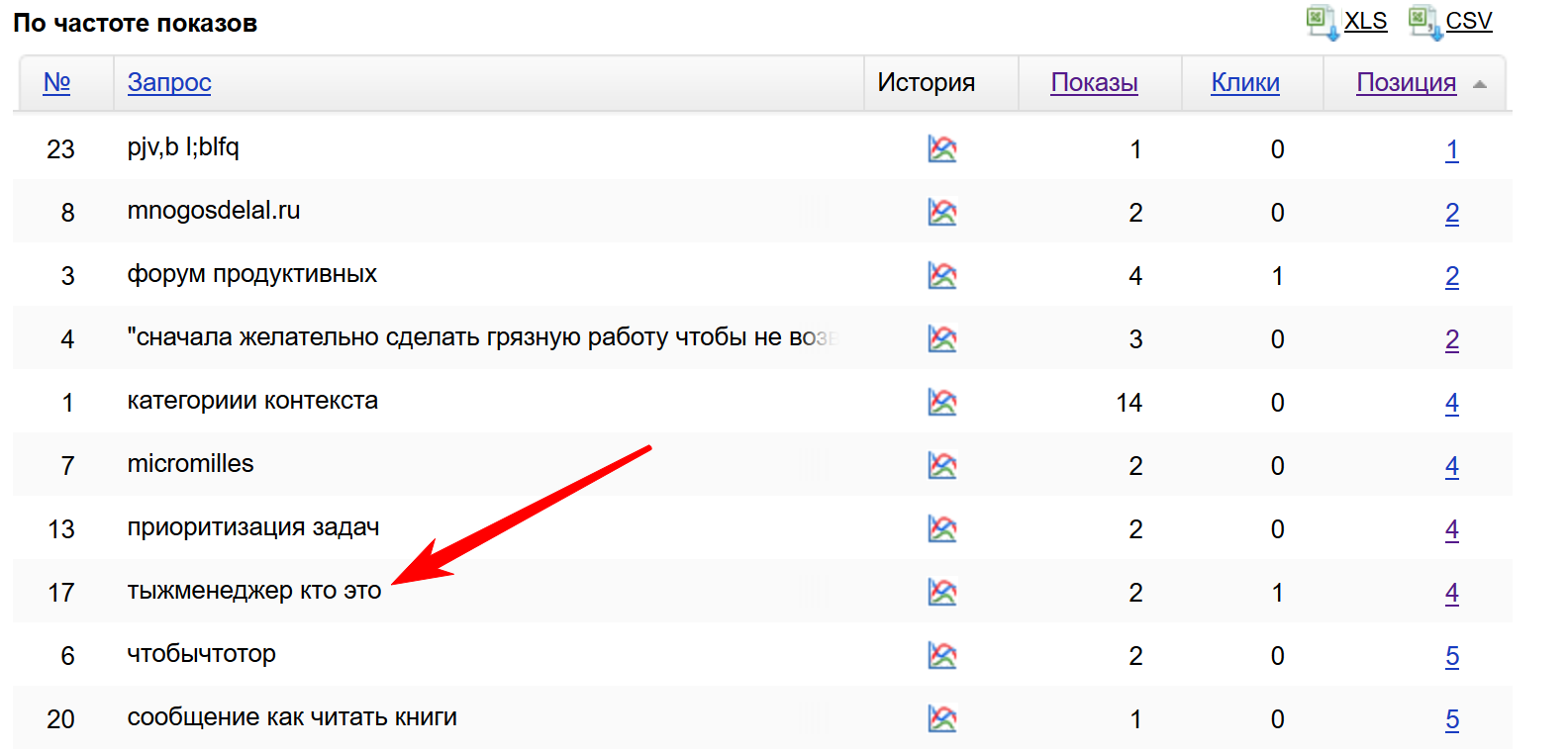Open history icon for micromilles row
The width and height of the screenshot is (1568, 753).
click(941, 466)
